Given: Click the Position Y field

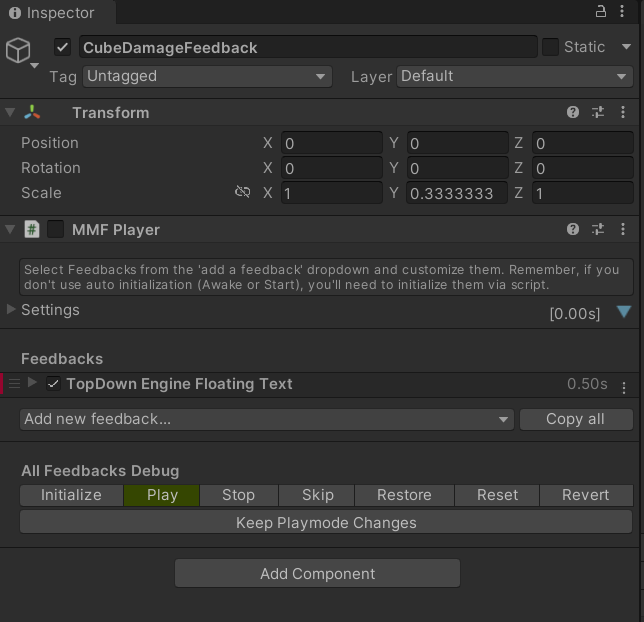Looking at the screenshot, I should coord(458,143).
